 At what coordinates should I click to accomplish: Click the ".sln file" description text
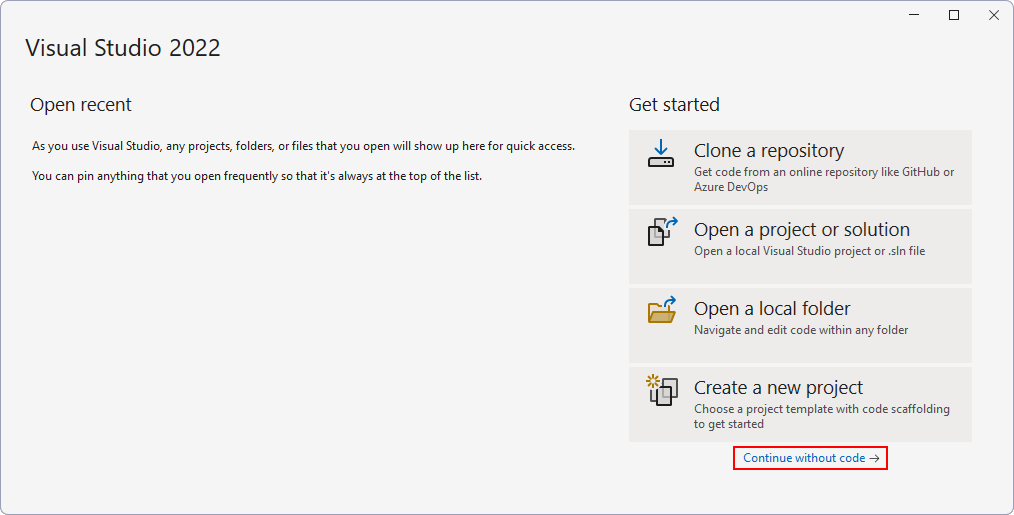tap(809, 251)
